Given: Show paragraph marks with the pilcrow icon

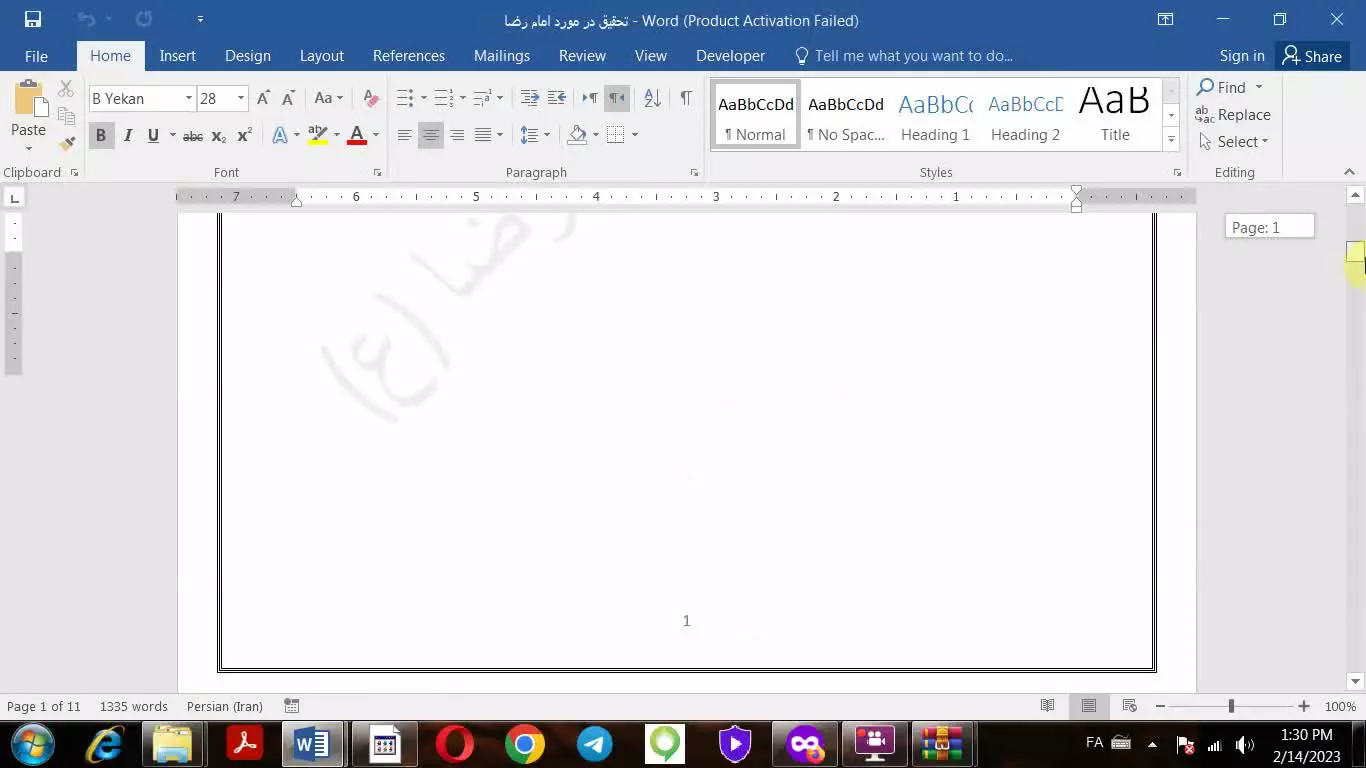Looking at the screenshot, I should (x=686, y=98).
